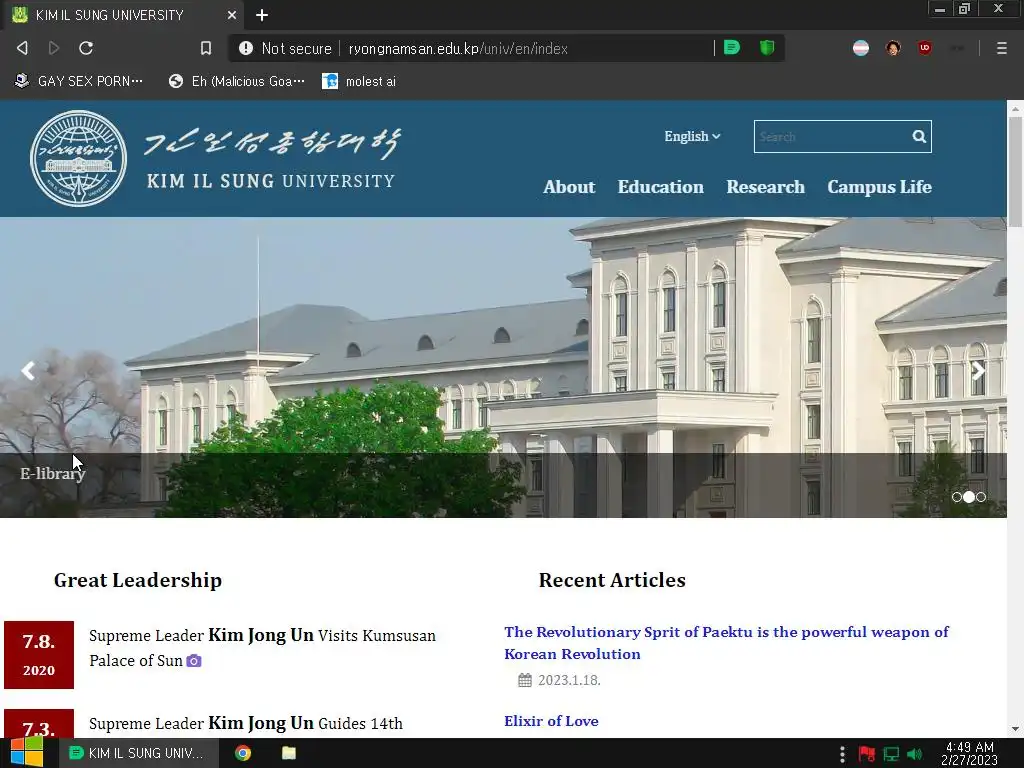Reload the page with refresh icon
Screen dimensions: 1024x768
pos(86,48)
